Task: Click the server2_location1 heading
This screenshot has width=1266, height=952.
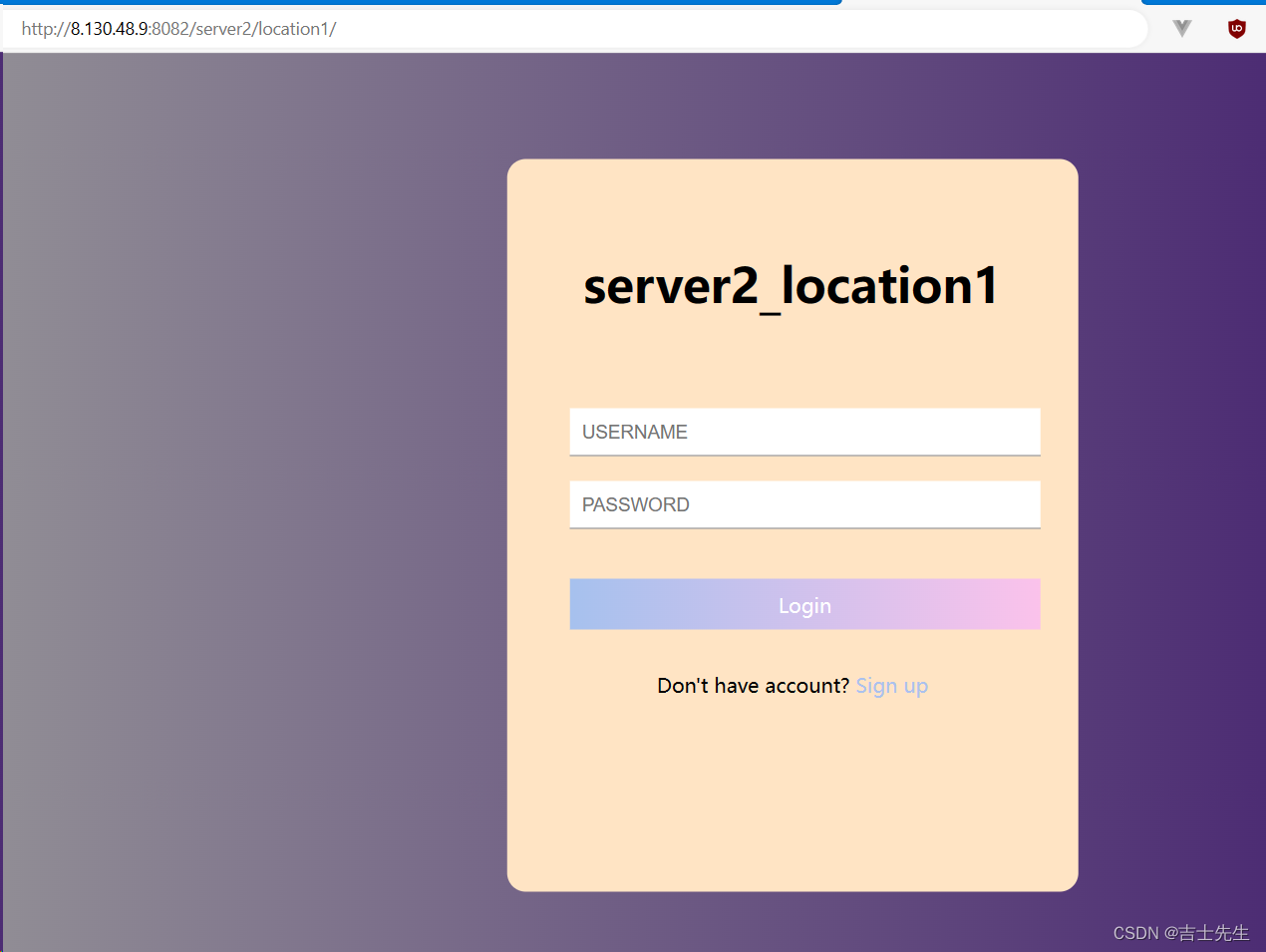Action: coord(791,286)
